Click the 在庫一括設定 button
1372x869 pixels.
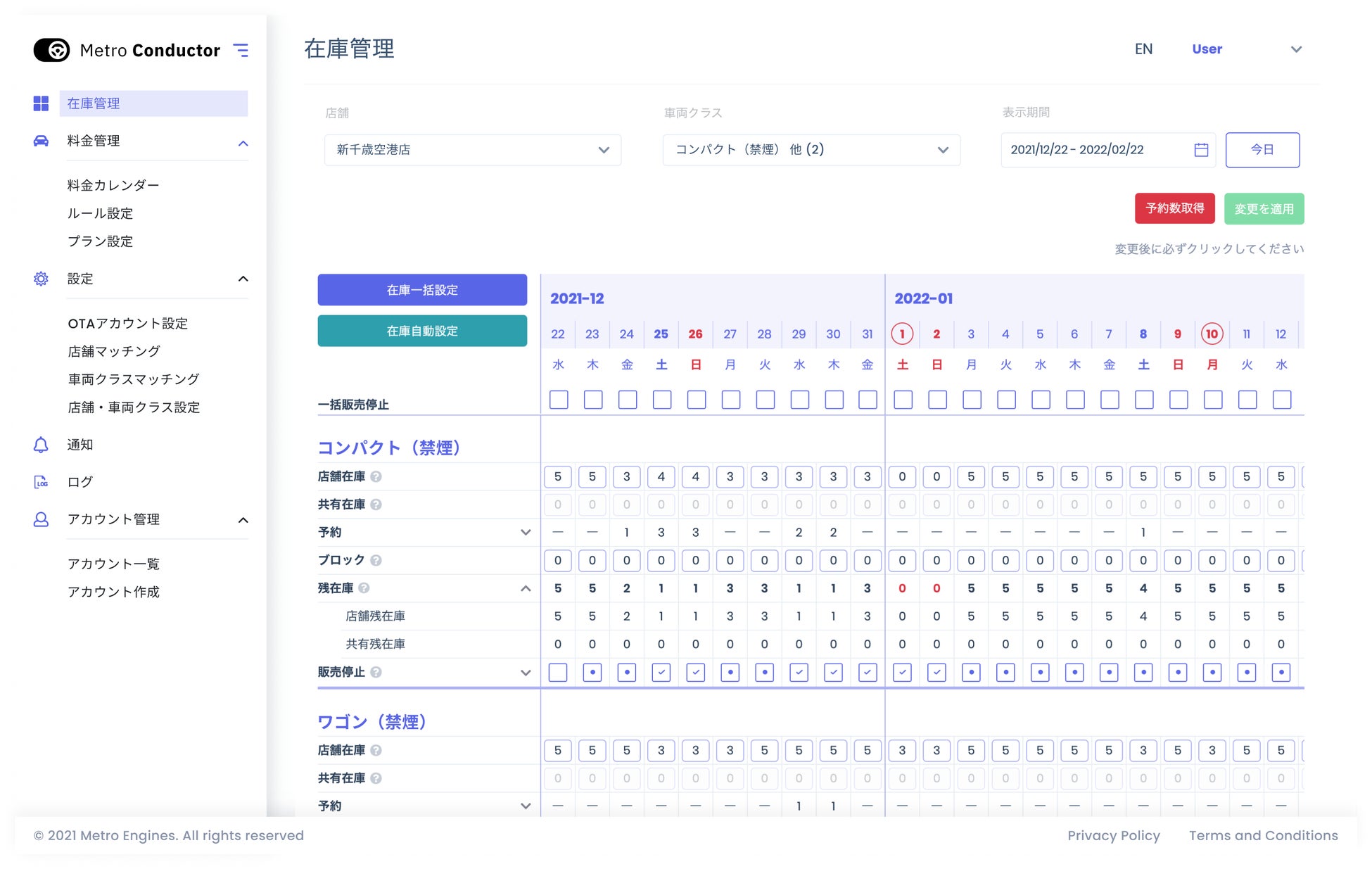coord(422,290)
